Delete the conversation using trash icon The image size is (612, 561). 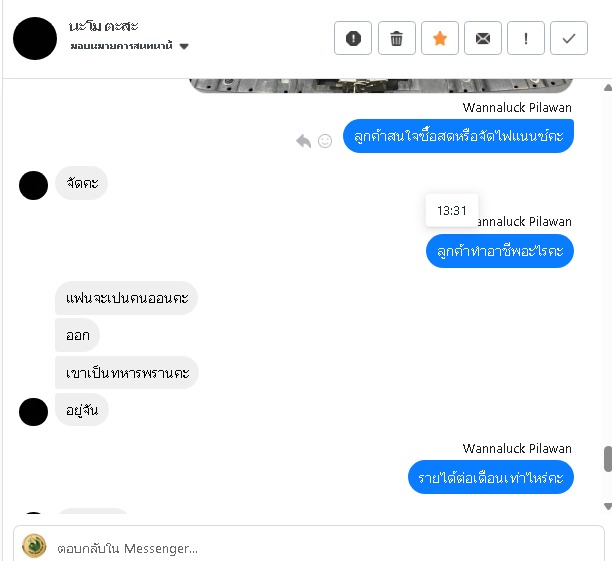pyautogui.click(x=397, y=38)
